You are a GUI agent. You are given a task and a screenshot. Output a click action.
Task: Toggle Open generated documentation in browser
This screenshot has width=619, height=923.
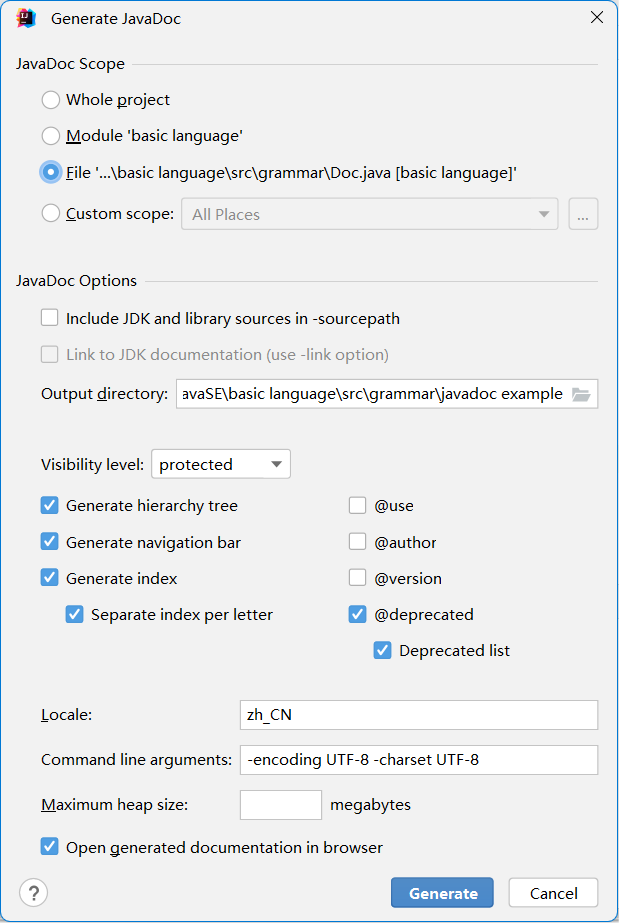49,846
